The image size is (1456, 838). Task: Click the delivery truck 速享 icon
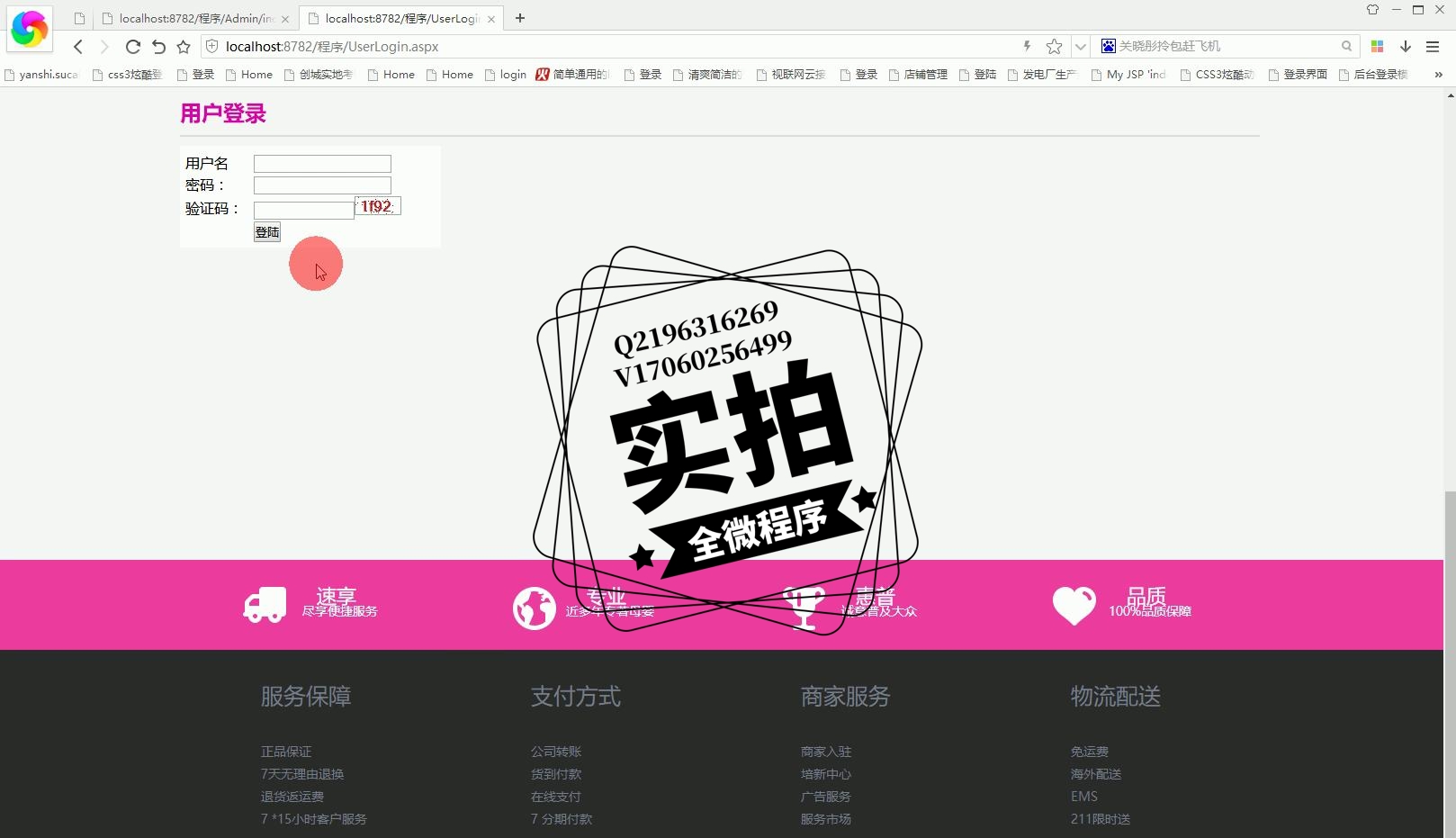265,605
